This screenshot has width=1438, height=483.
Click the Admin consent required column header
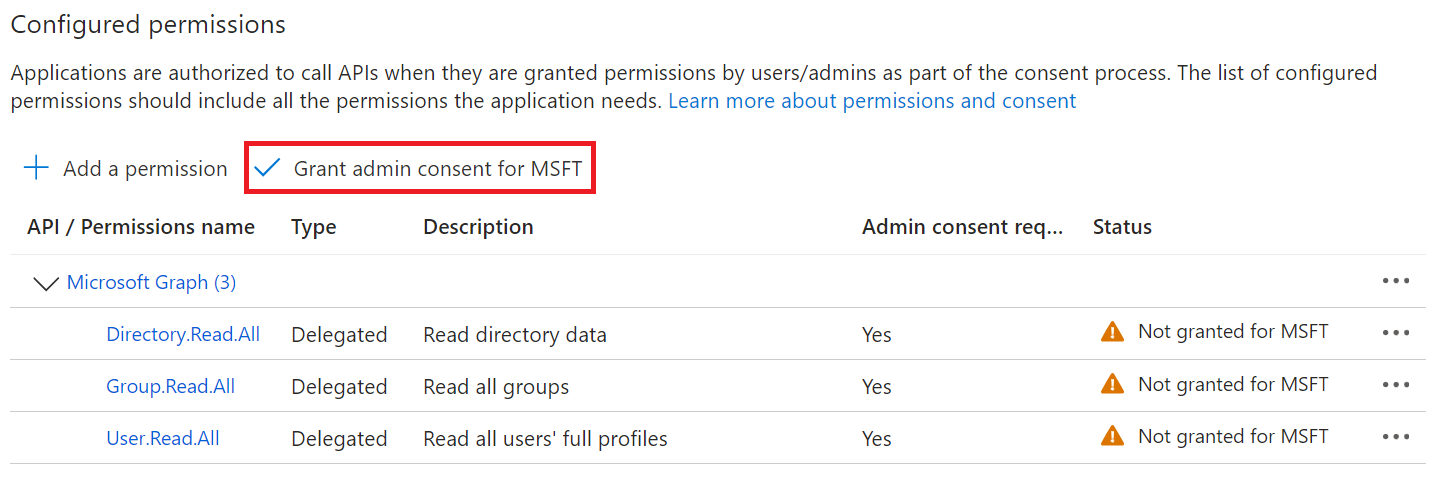[962, 227]
